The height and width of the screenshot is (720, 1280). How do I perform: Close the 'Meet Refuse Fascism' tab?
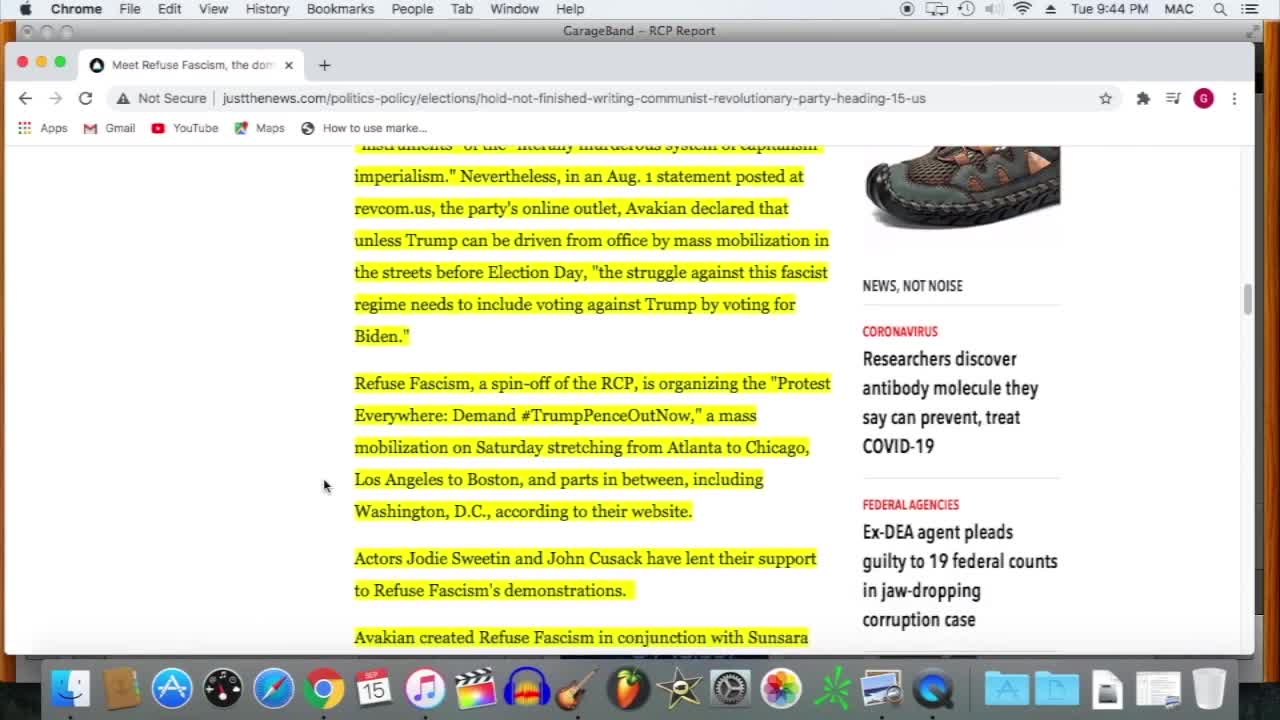point(288,65)
